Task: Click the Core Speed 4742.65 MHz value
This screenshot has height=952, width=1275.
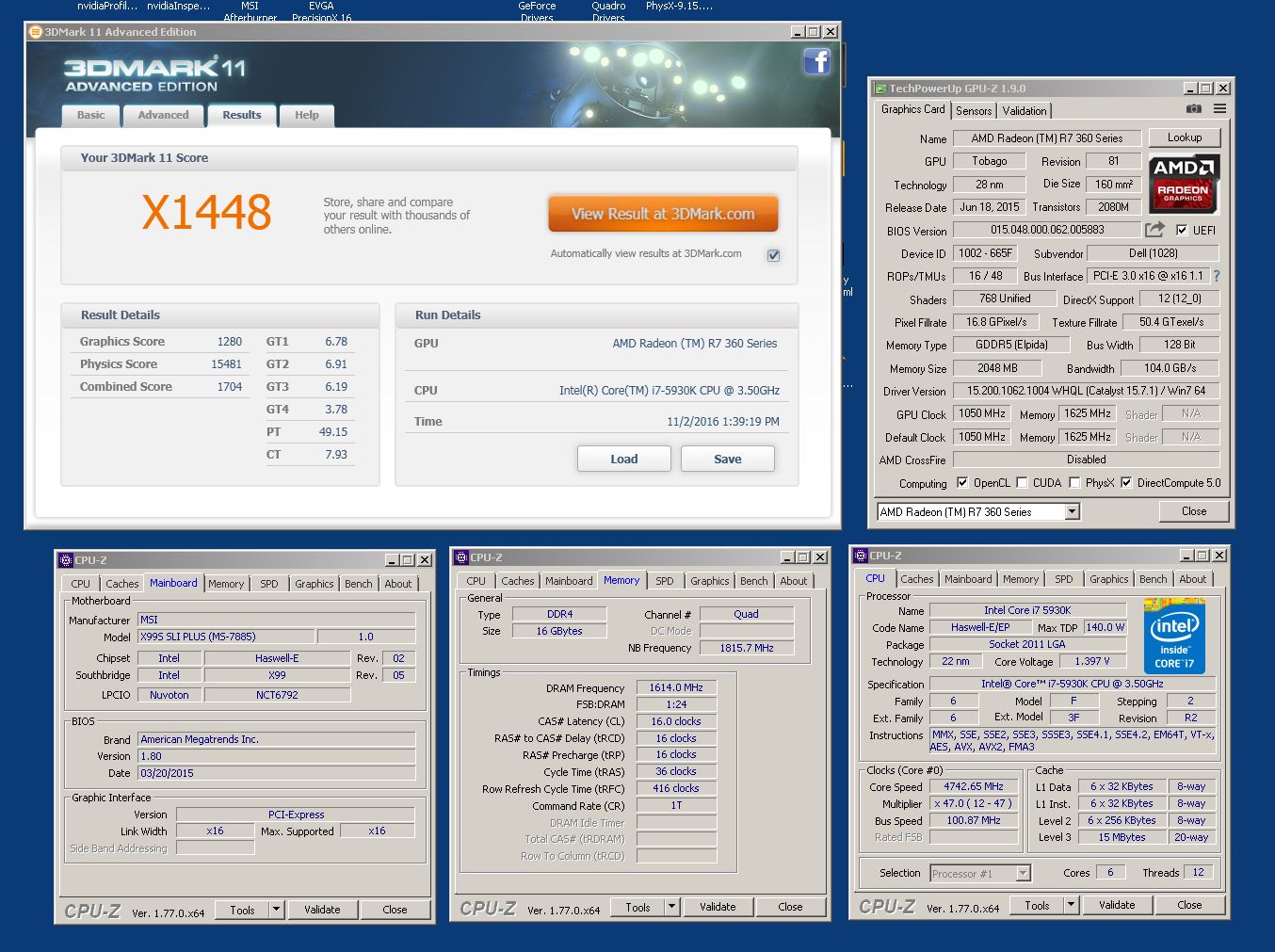Action: tap(974, 786)
